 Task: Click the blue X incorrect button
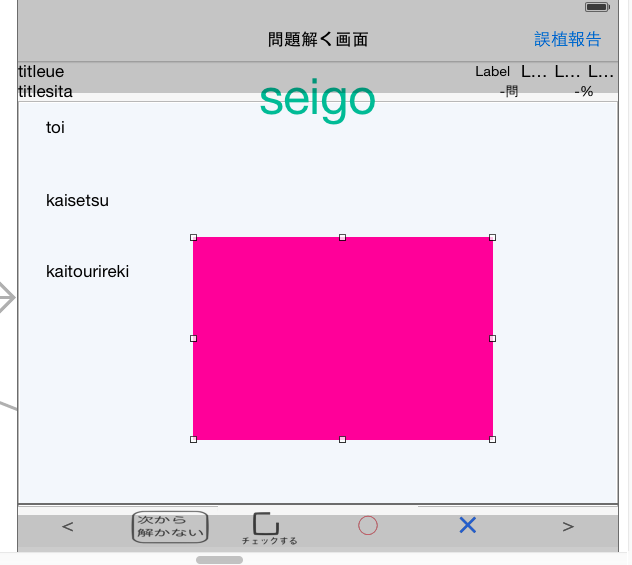(468, 526)
